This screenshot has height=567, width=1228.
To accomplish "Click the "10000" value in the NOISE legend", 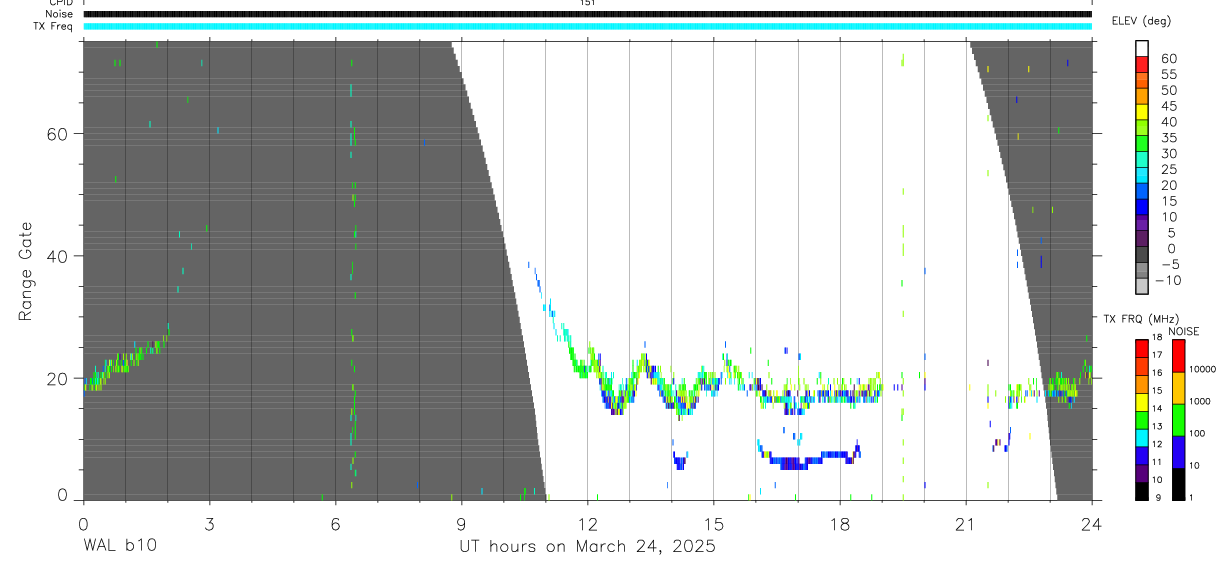I will 1202,369.
